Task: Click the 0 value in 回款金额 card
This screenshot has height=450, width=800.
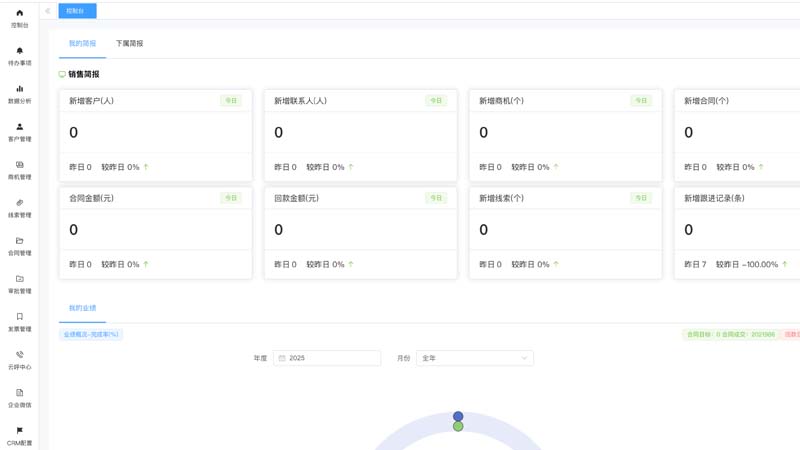Action: pyautogui.click(x=279, y=230)
